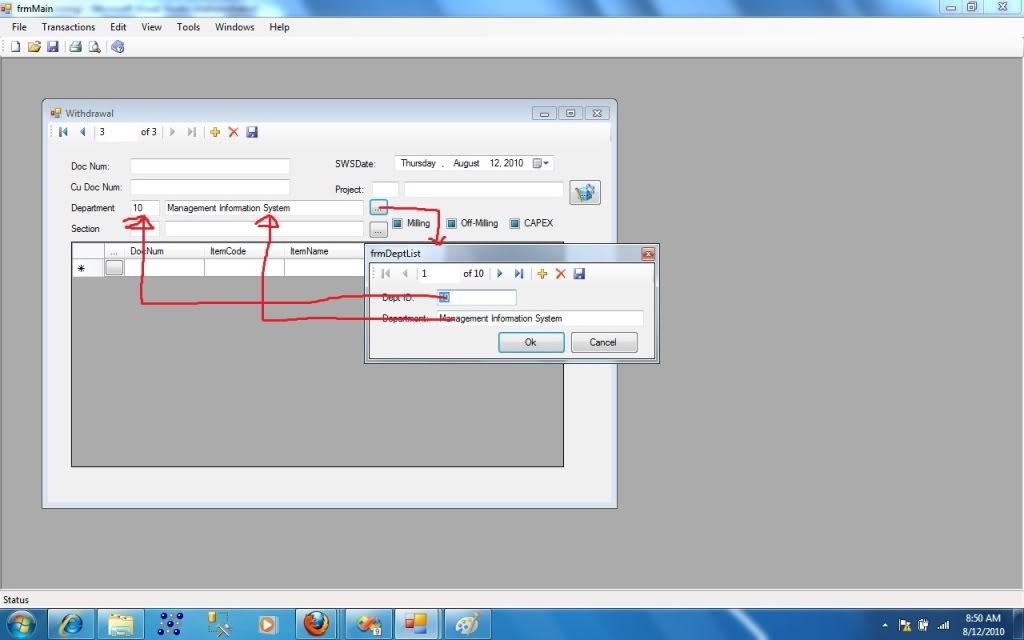Add a new withdrawal record with the plus icon
1024x640 pixels.
tap(215, 131)
